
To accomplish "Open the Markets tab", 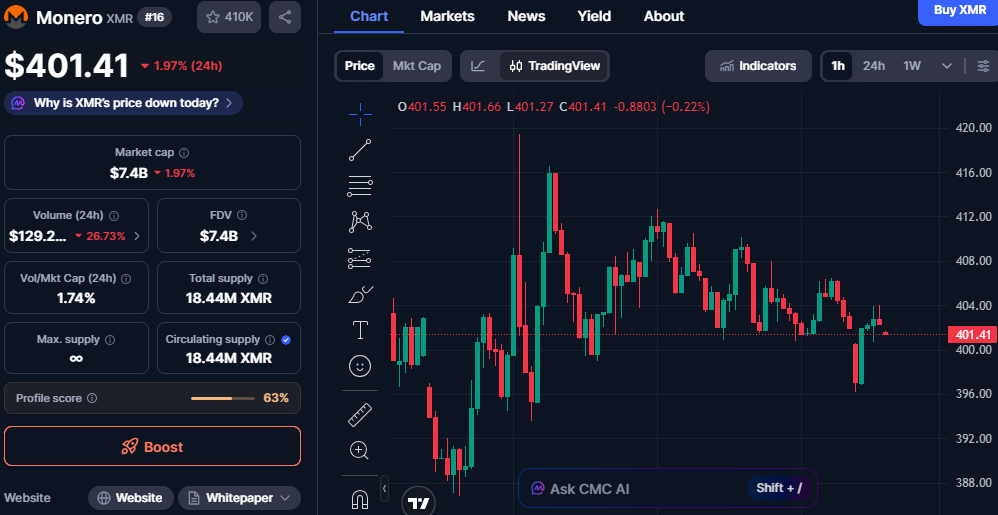I will 447,16.
